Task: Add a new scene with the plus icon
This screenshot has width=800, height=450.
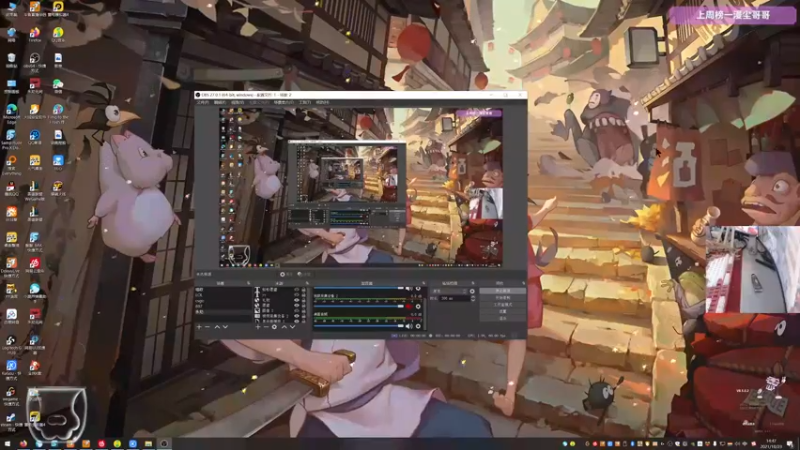Action: coord(199,327)
